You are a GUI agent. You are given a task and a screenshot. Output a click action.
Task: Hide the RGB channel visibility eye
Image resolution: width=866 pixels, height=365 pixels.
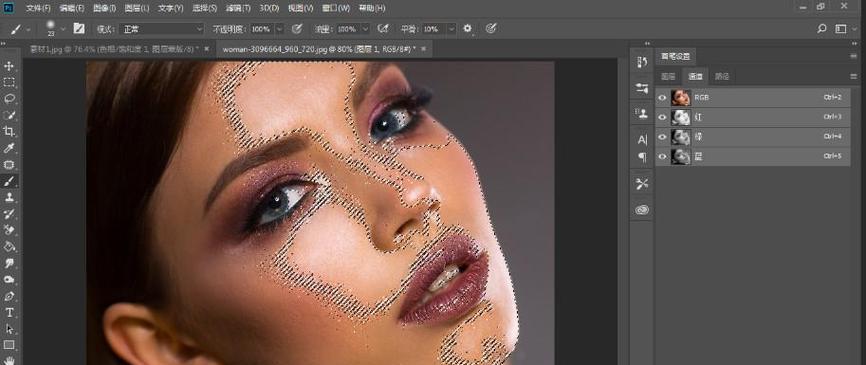tap(662, 98)
